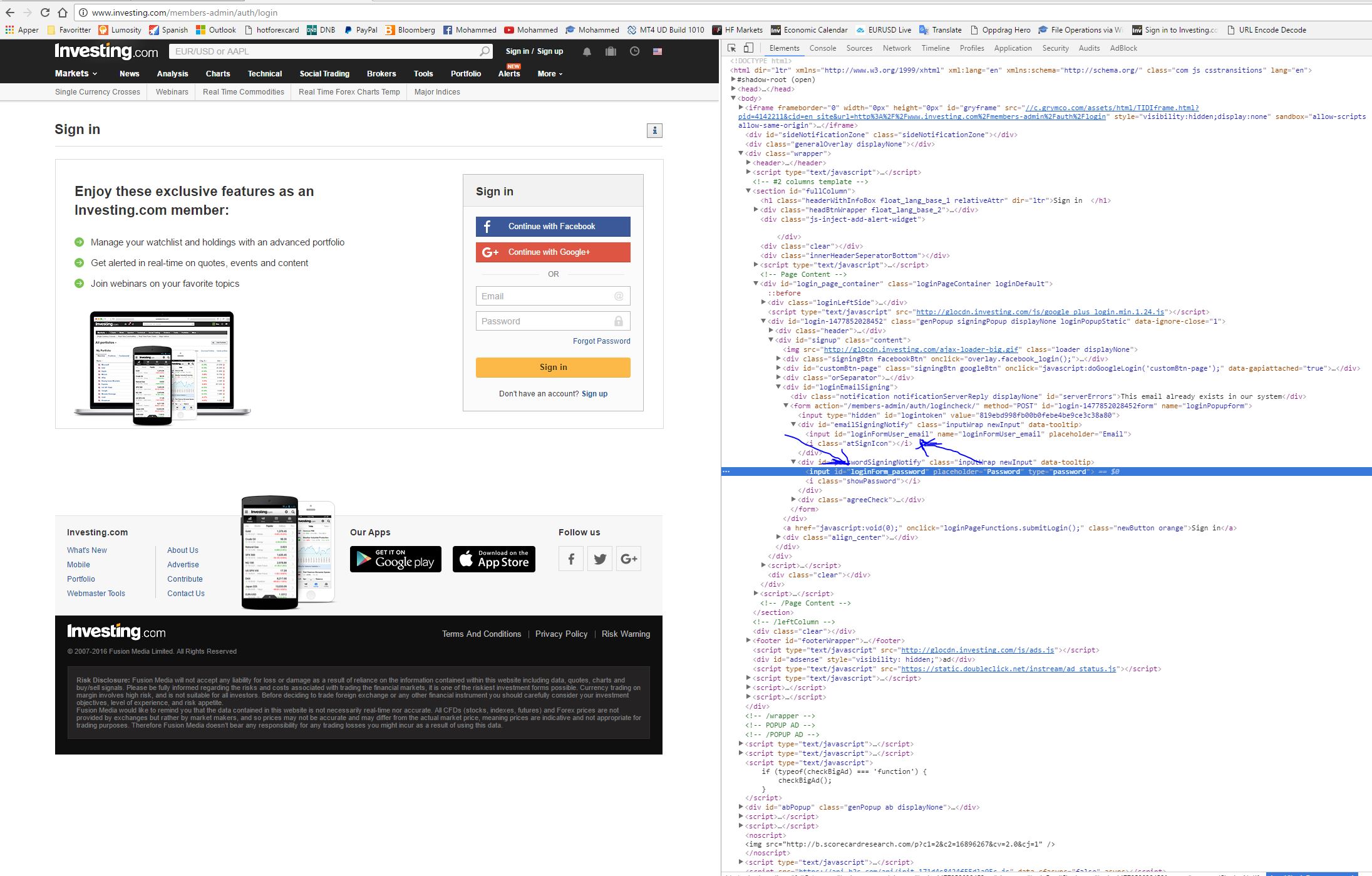Open the Network tab in DevTools
Image resolution: width=1372 pixels, height=876 pixels.
click(x=897, y=48)
